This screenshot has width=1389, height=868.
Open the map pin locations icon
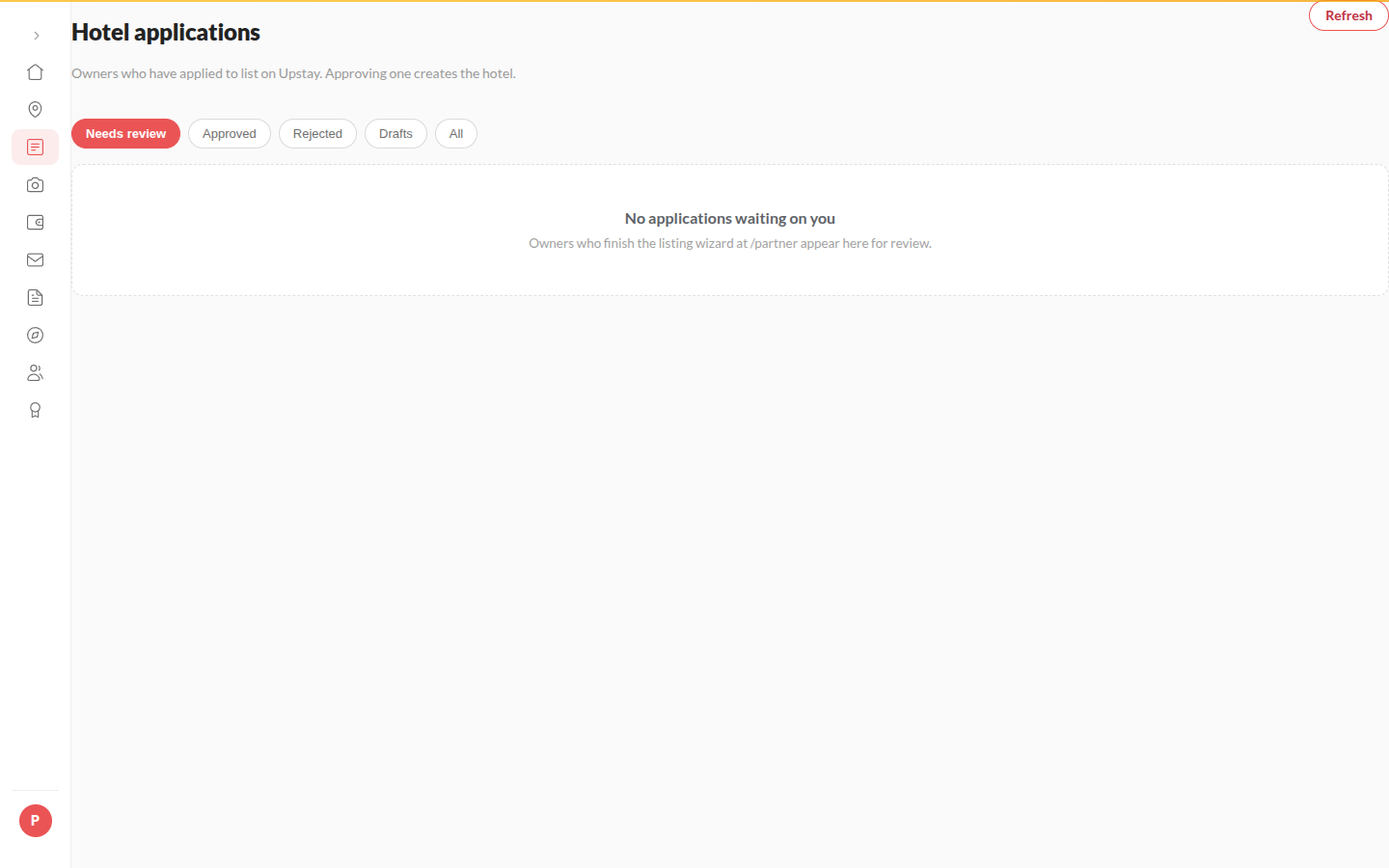click(36, 110)
